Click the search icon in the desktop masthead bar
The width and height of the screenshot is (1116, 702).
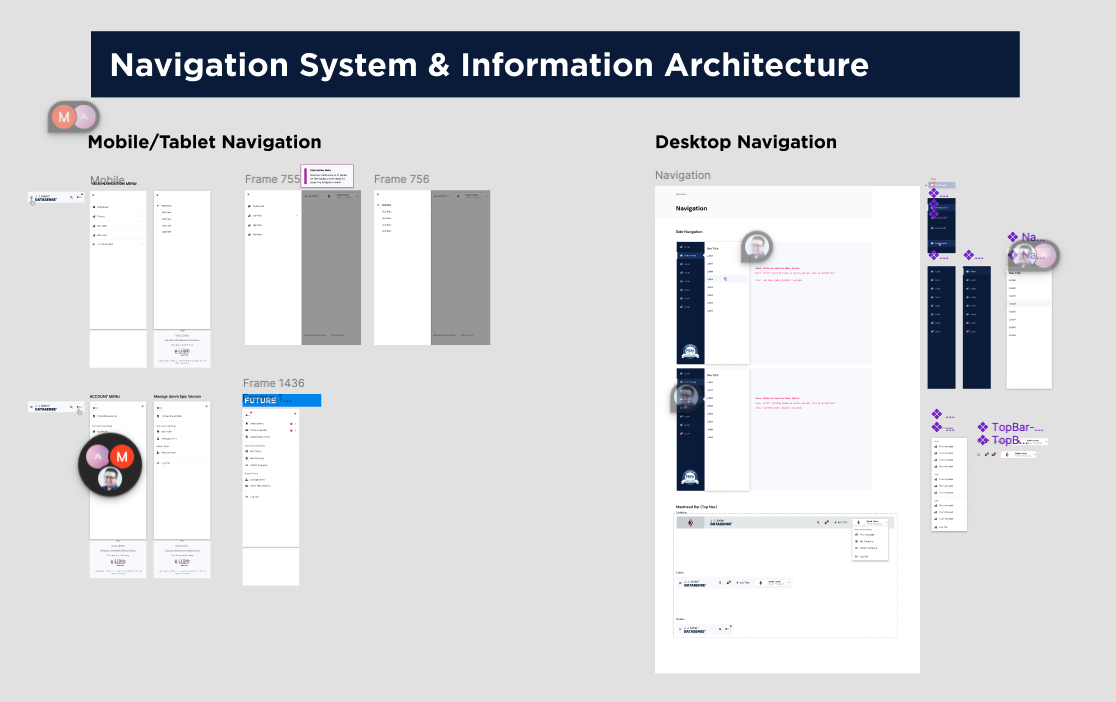coord(817,522)
